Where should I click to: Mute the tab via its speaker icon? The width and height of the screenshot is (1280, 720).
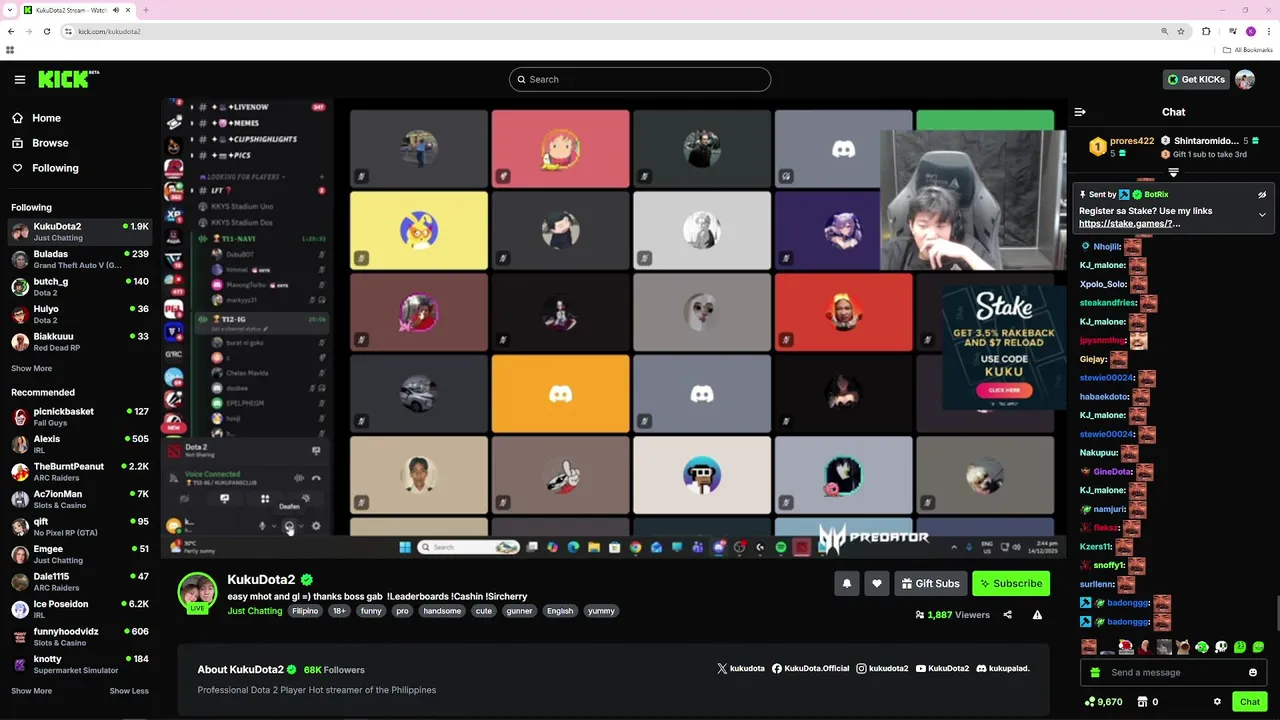coord(116,10)
